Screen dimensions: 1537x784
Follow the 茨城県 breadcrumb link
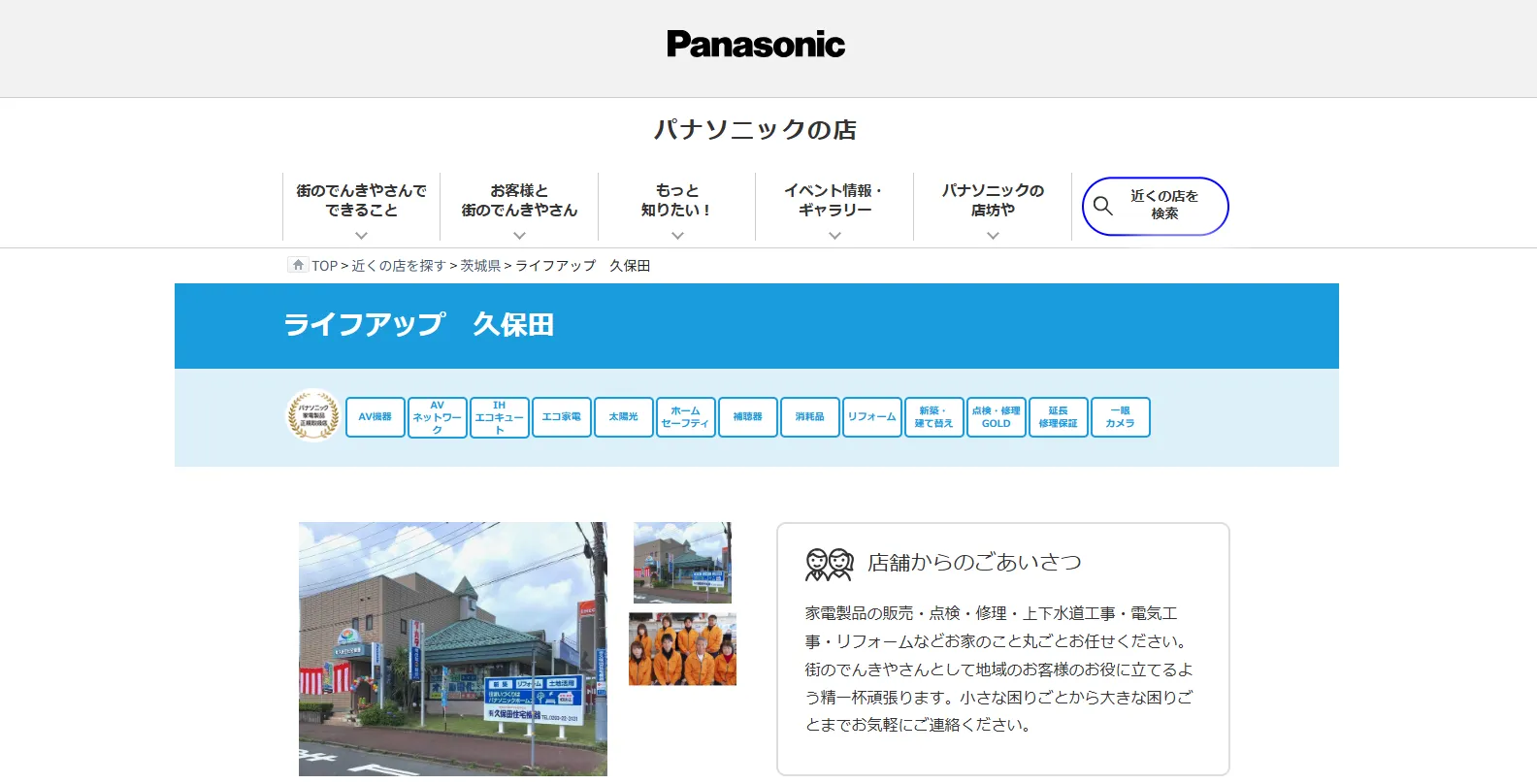(480, 266)
